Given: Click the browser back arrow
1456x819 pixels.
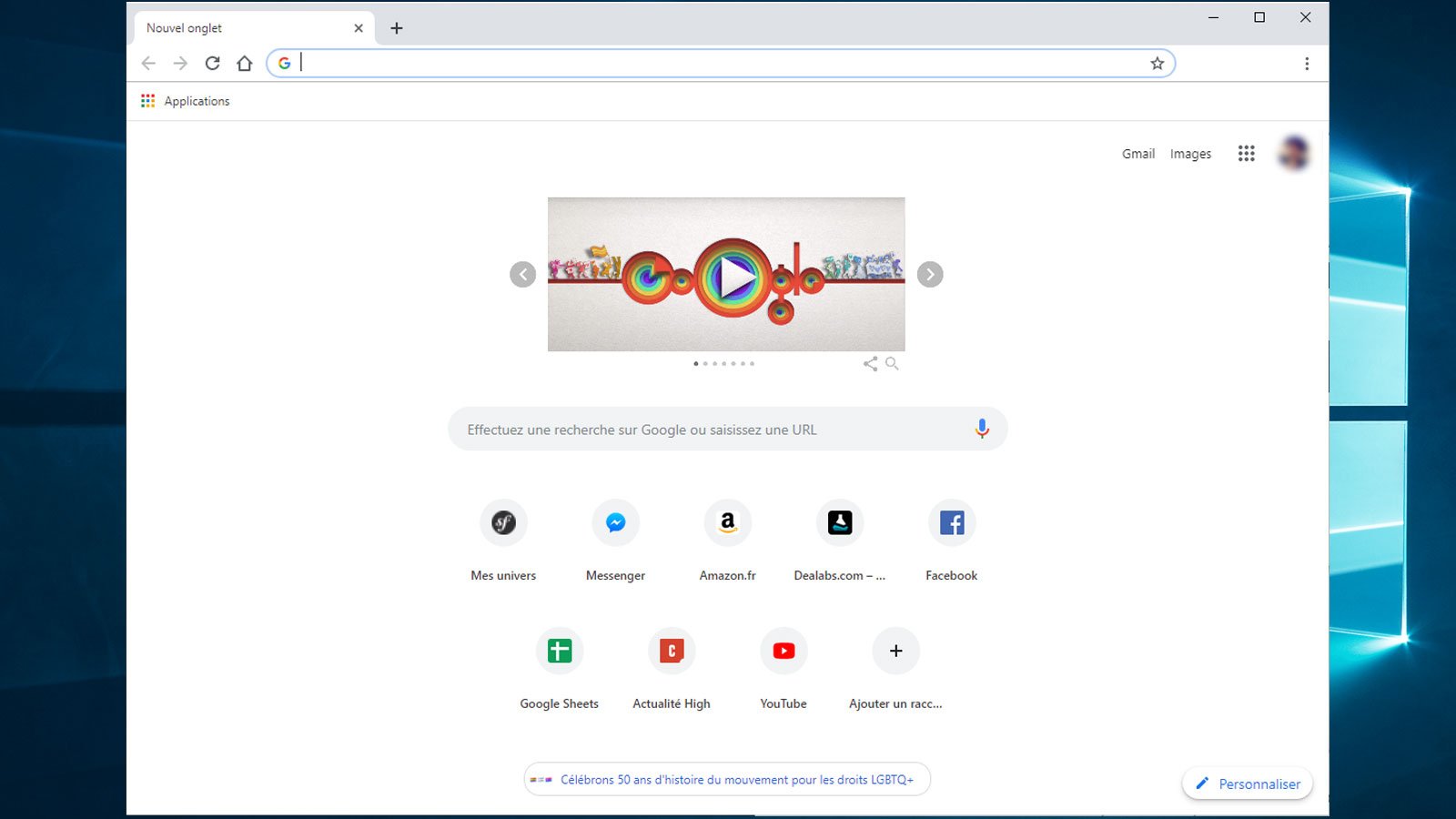Looking at the screenshot, I should tap(148, 63).
